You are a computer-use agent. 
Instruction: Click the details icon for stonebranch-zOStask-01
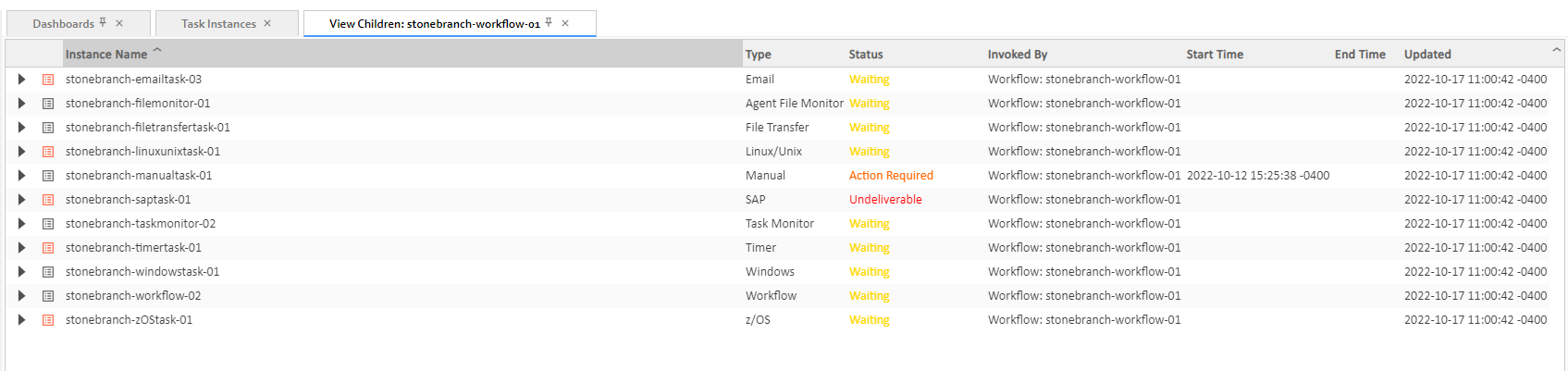tap(48, 320)
